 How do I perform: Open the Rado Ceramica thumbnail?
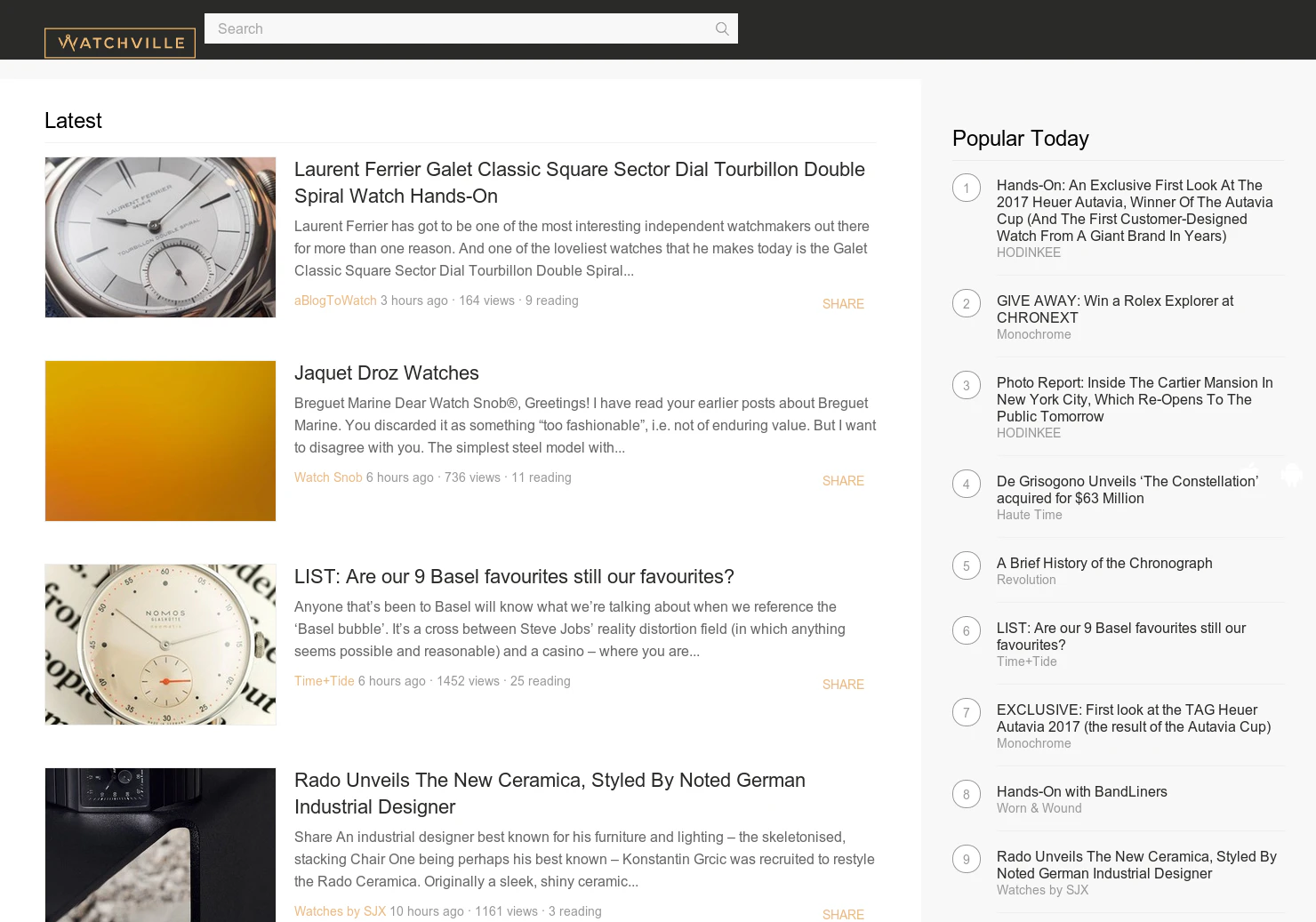[x=160, y=845]
